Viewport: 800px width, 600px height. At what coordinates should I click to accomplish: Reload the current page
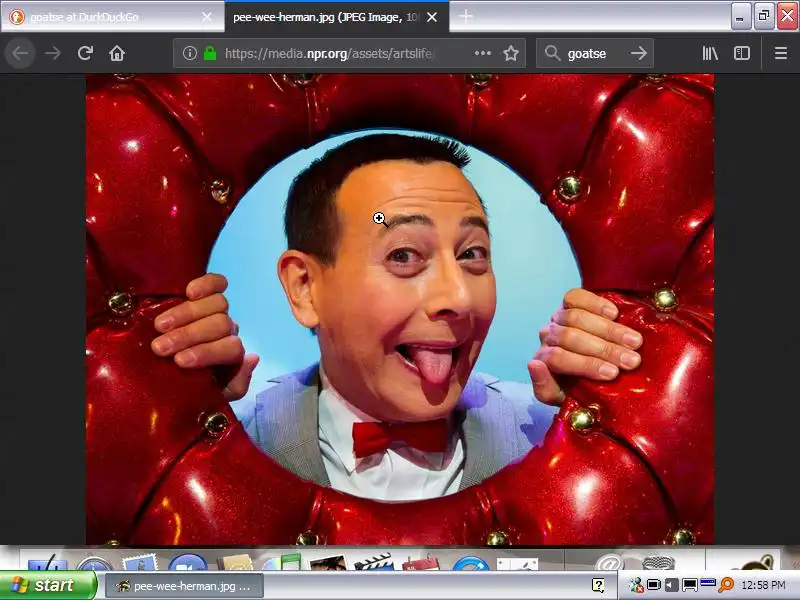point(85,53)
